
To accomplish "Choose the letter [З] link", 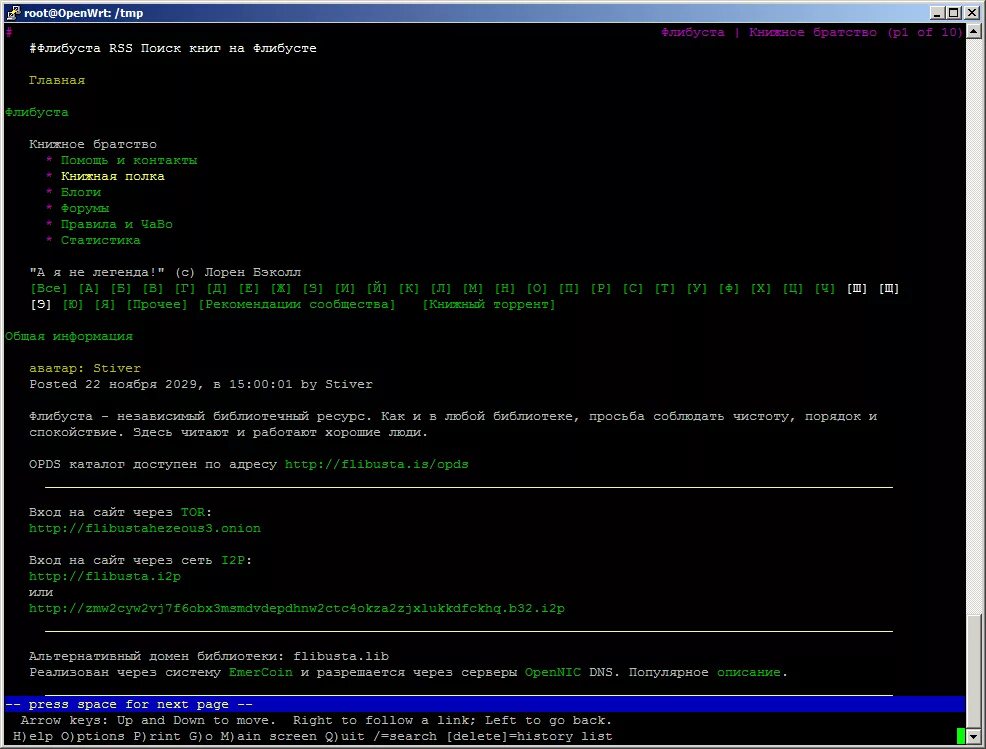I will click(x=313, y=288).
